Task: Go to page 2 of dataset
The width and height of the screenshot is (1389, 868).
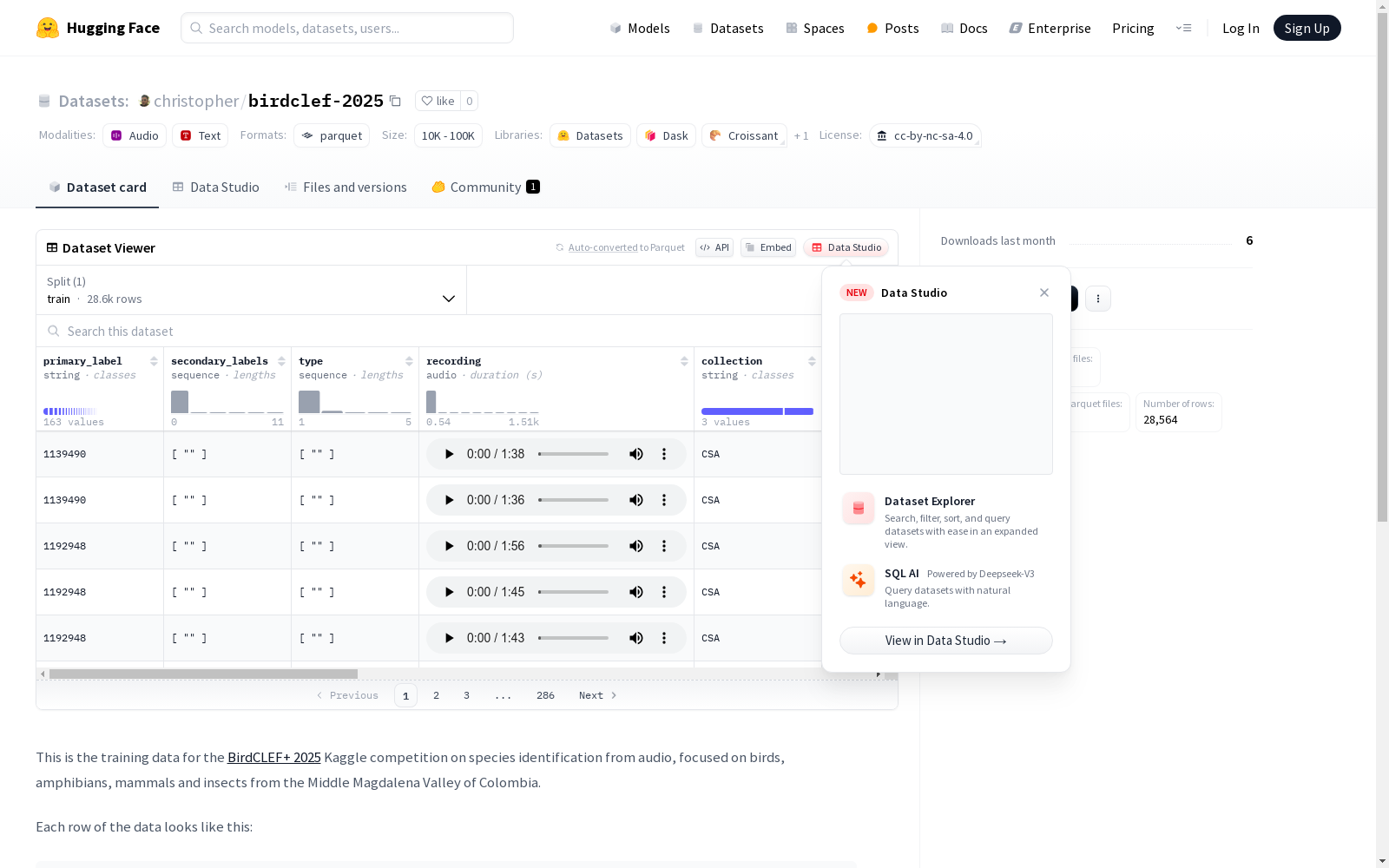Action: 436,695
